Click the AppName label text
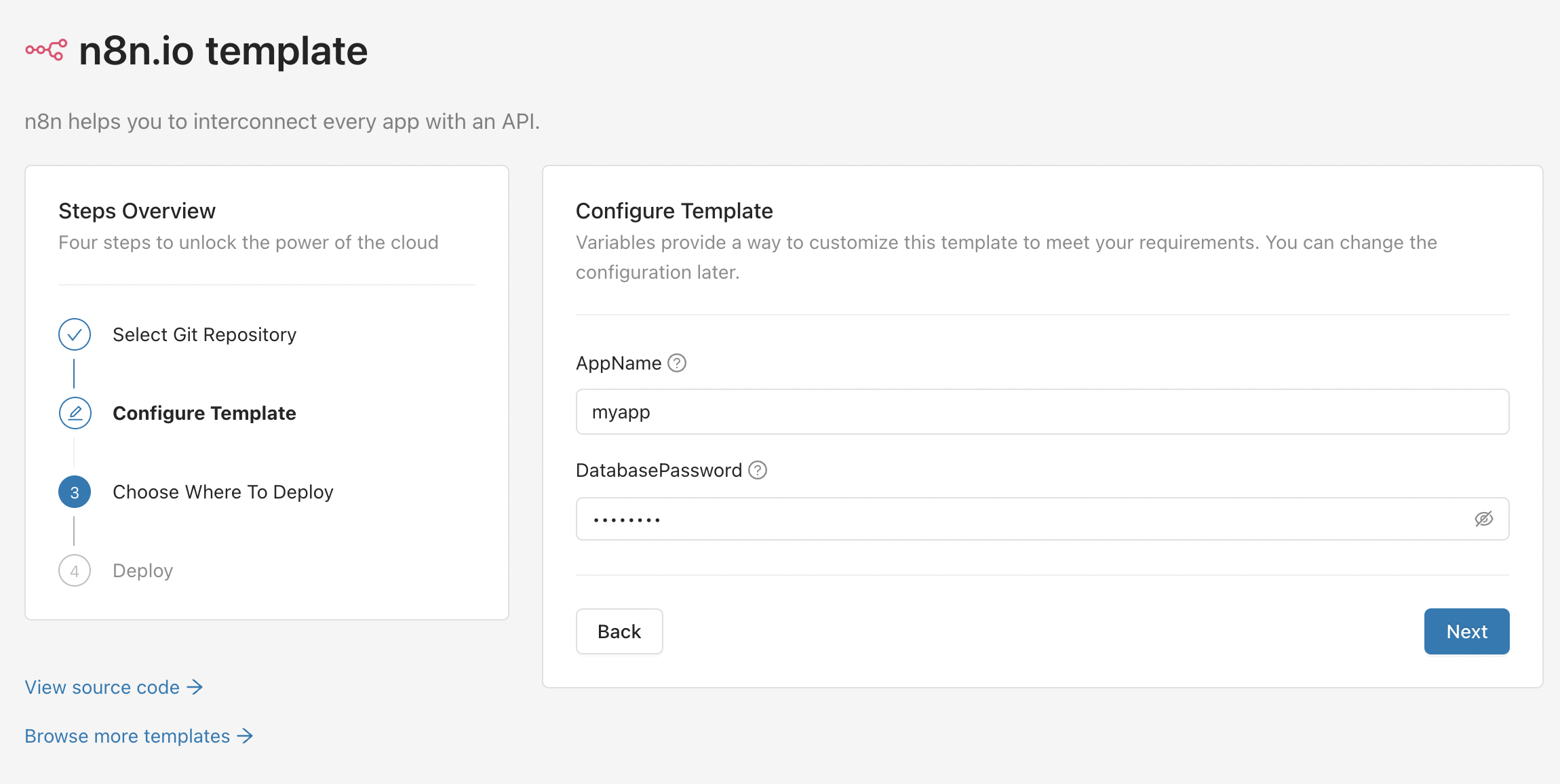 coord(619,364)
